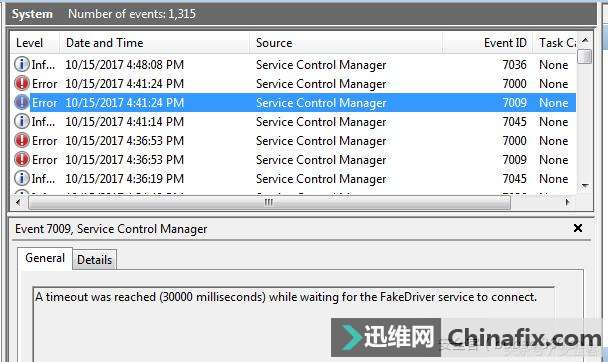The width and height of the screenshot is (608, 362).
Task: Close the Event 7009 details pane
Action: click(x=578, y=228)
